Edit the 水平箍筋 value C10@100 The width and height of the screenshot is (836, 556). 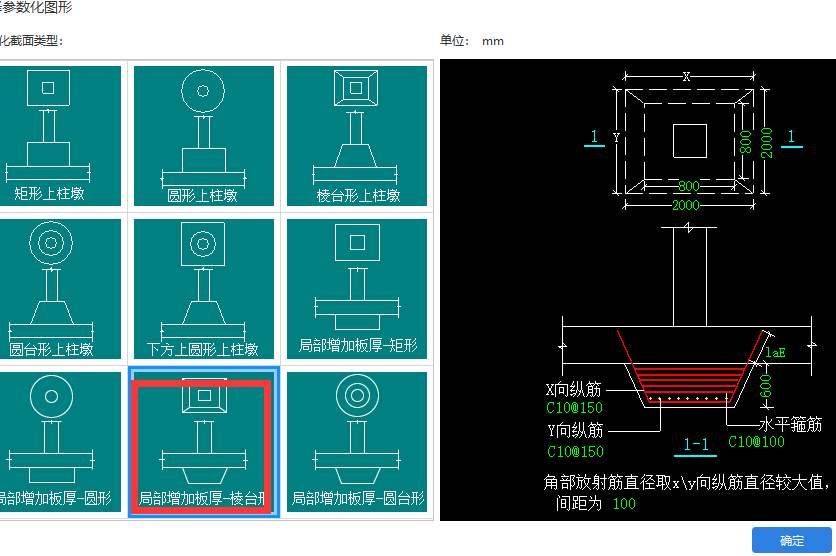(x=757, y=442)
